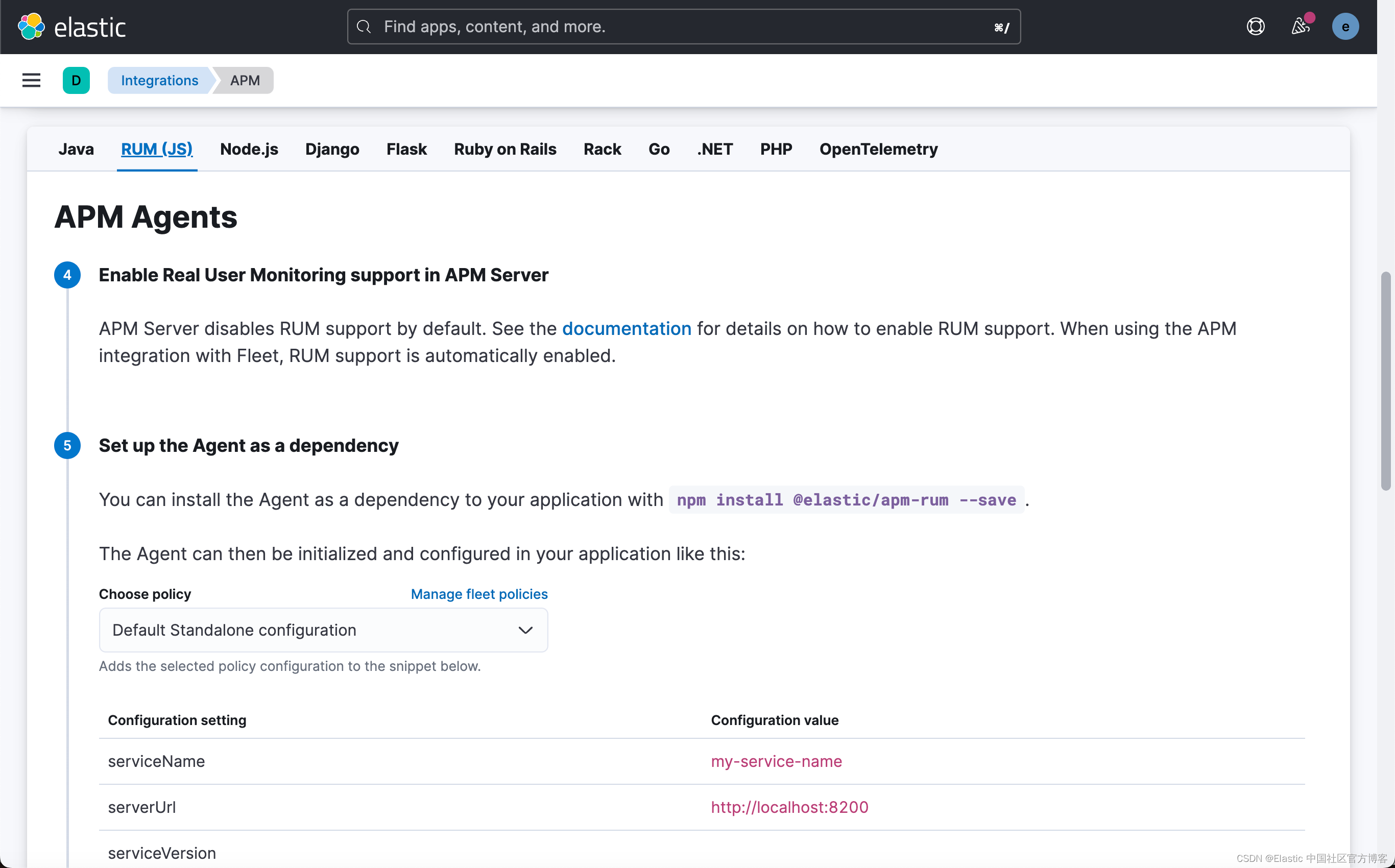Open the Django tab
This screenshot has width=1395, height=868.
coord(332,149)
